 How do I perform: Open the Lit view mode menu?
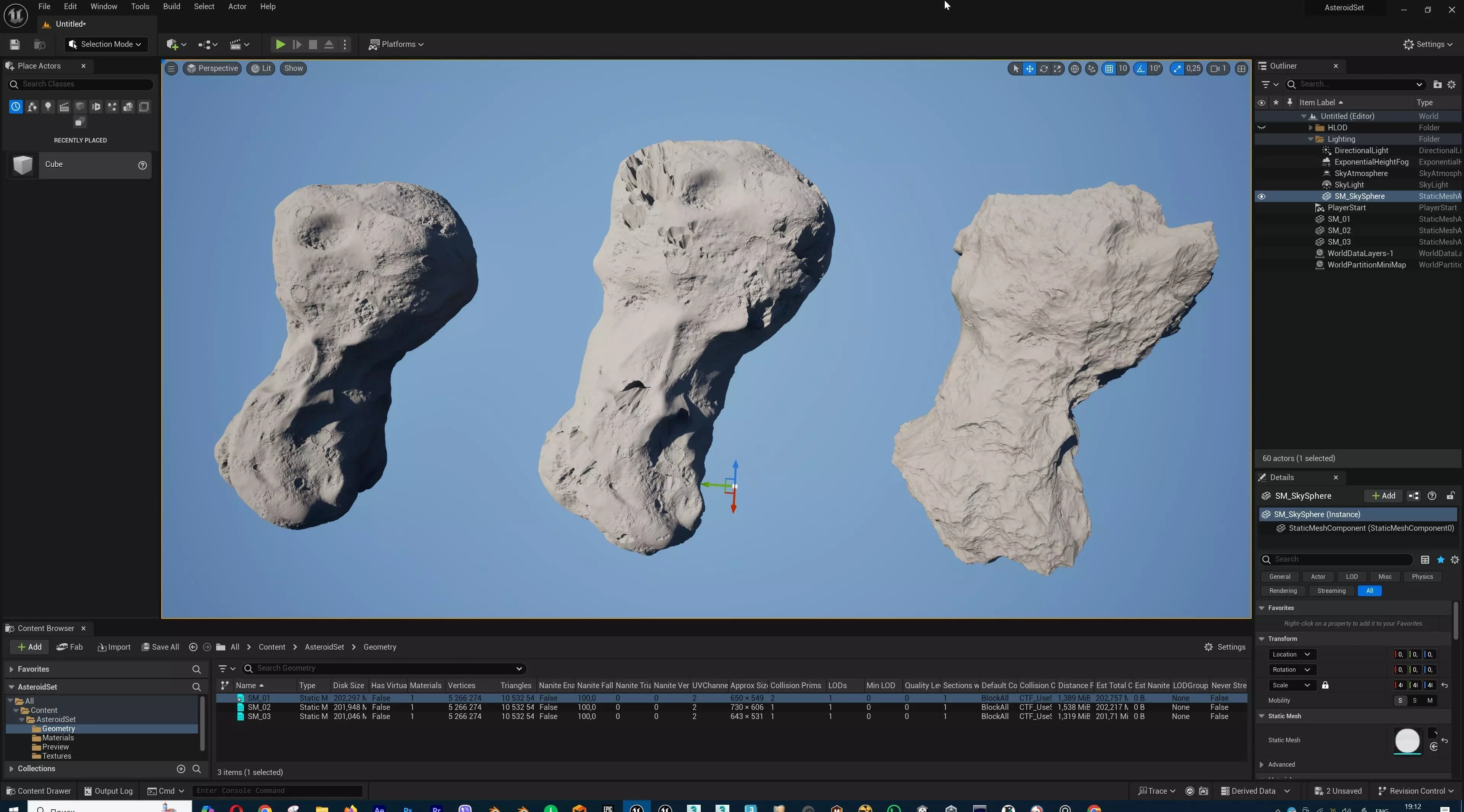(x=261, y=69)
